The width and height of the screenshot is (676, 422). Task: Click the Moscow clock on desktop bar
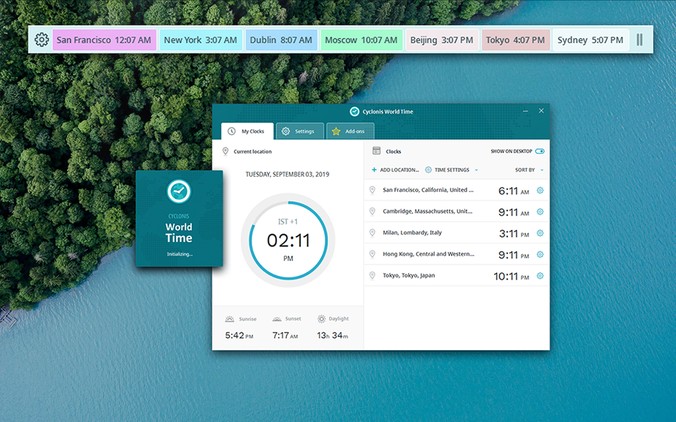click(361, 40)
